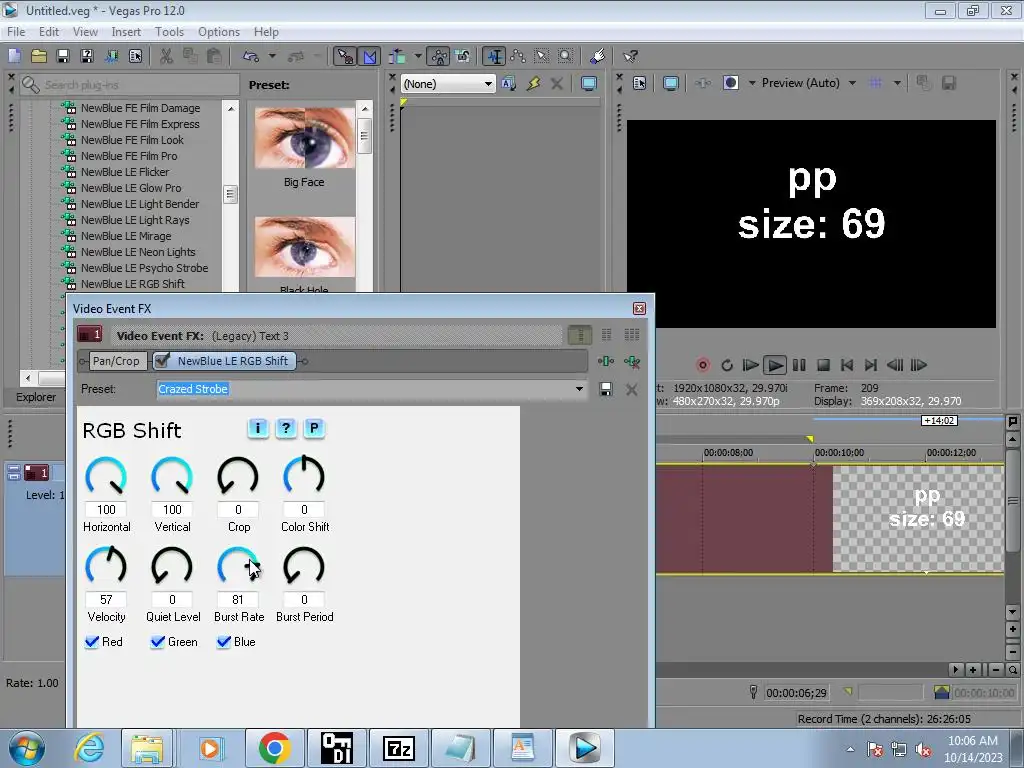1024x768 pixels.
Task: Toggle the NewBlue LE RGB Shift plug-in checkbox
Action: (x=163, y=360)
